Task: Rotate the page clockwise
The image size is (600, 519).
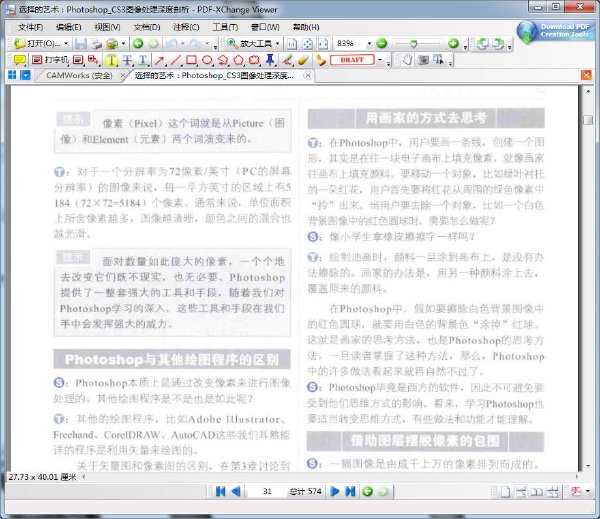Action: pos(498,44)
